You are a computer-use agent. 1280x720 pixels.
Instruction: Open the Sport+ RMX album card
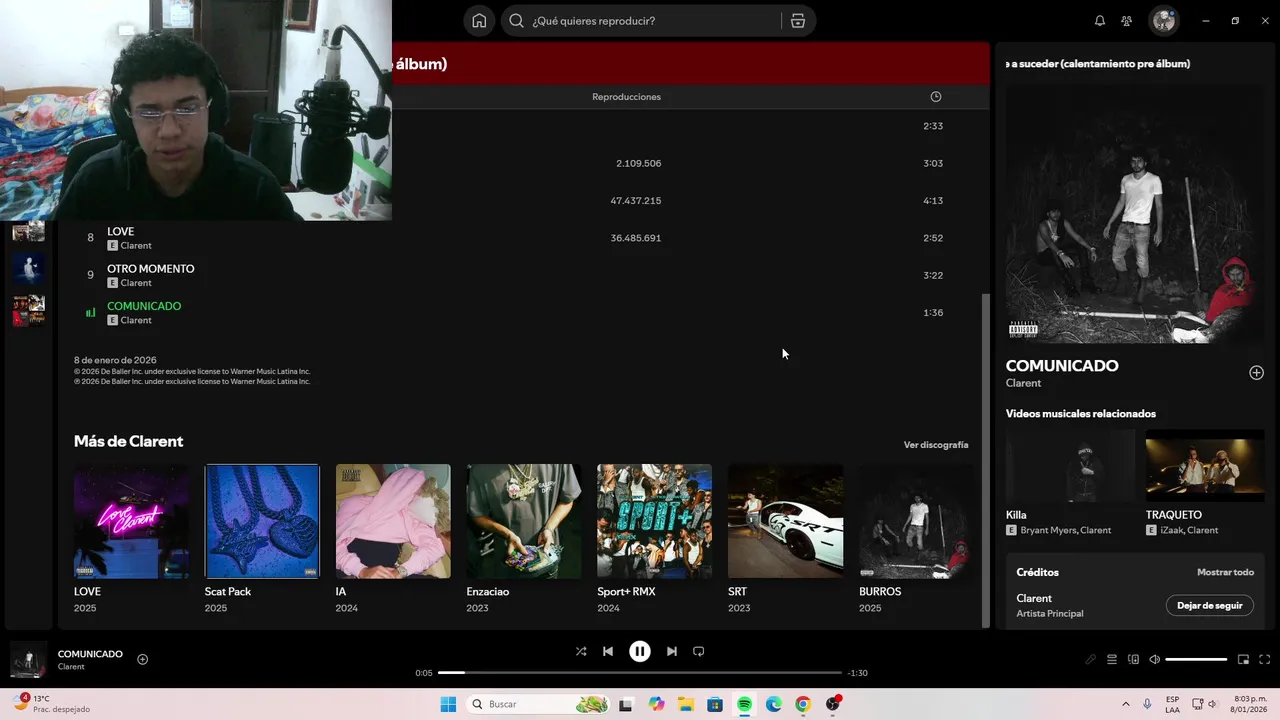point(655,538)
